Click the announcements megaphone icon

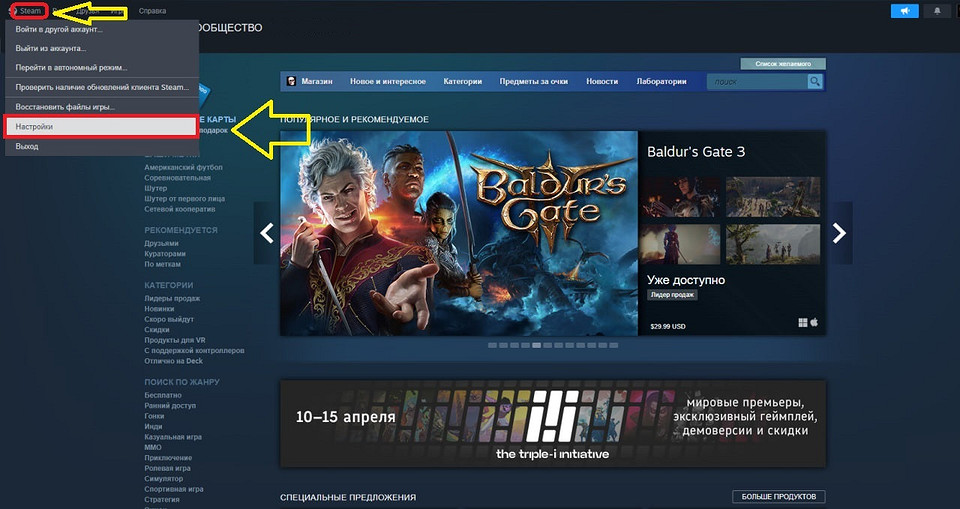[904, 11]
